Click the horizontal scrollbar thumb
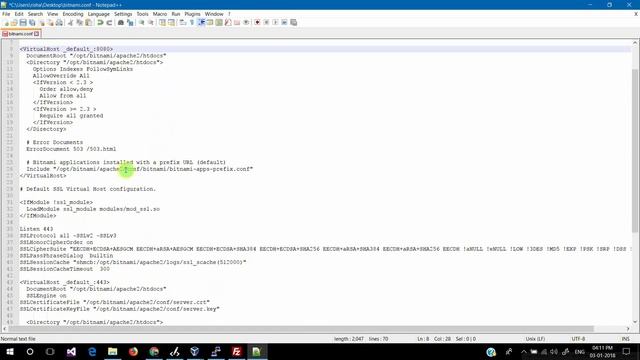Screen dimensions: 640x360 click(x=301, y=329)
